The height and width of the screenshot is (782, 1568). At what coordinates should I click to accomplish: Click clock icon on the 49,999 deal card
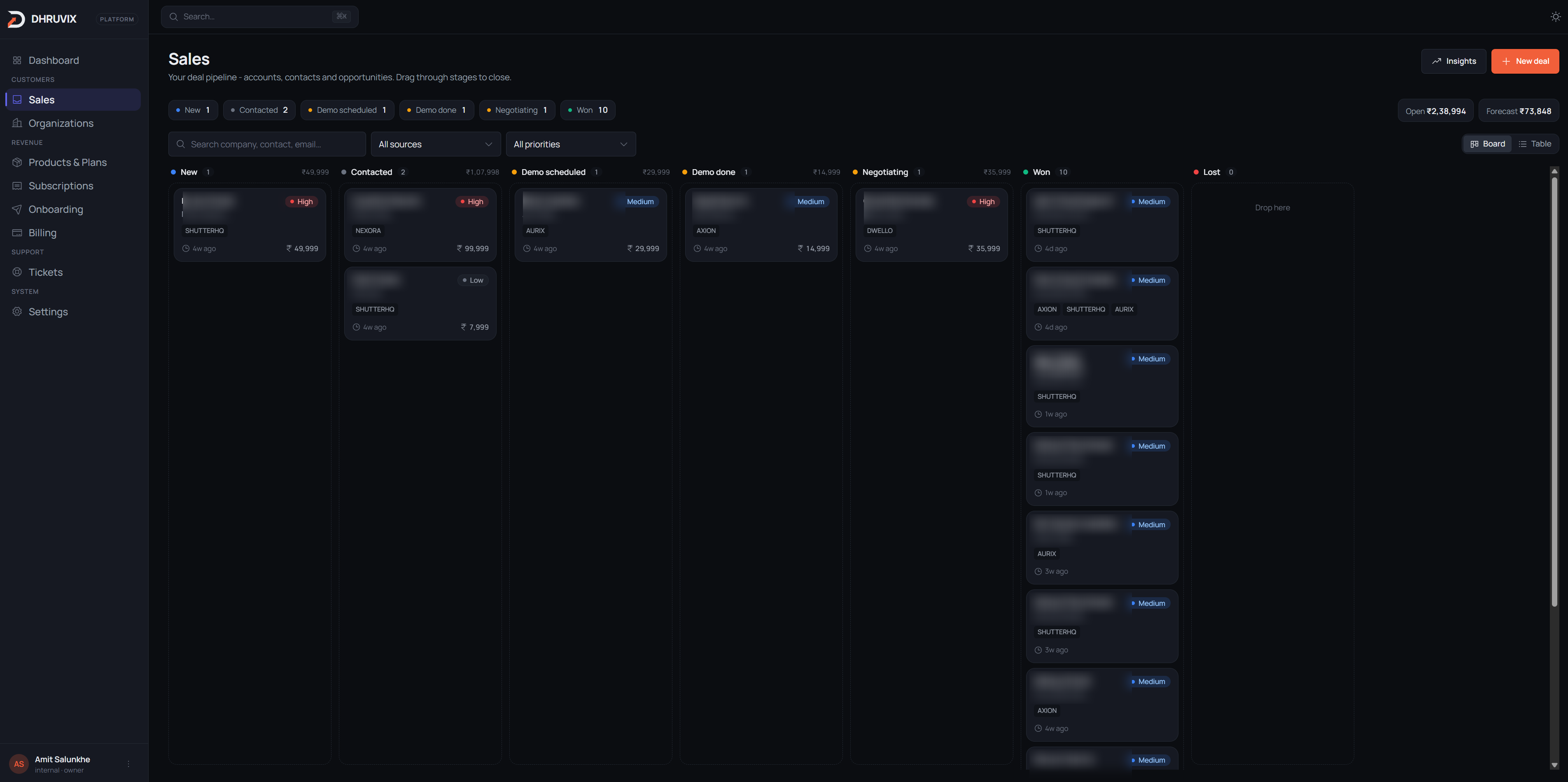186,248
